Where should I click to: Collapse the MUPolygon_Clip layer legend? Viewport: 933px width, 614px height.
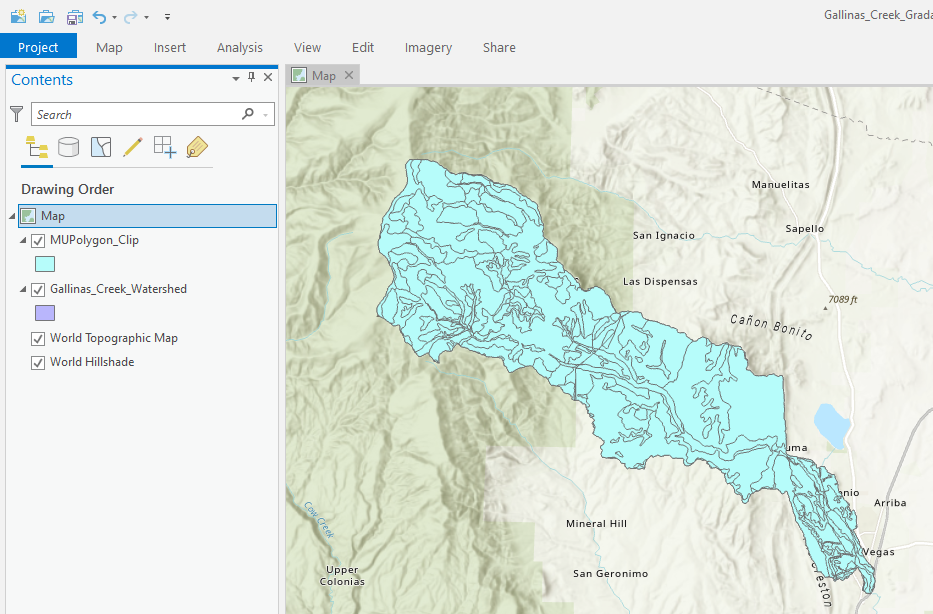pos(23,241)
